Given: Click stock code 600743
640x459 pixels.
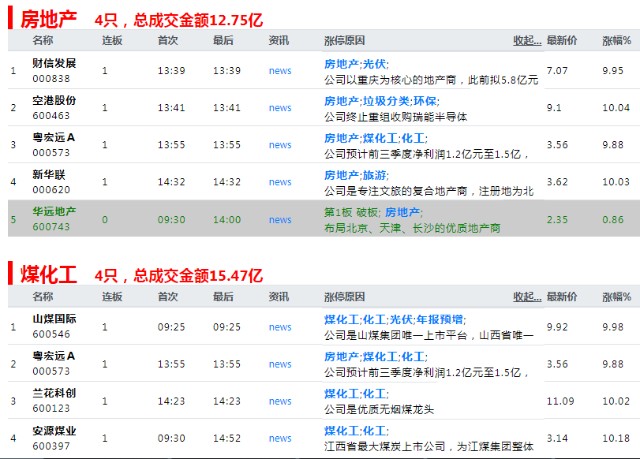Looking at the screenshot, I should (51, 227).
